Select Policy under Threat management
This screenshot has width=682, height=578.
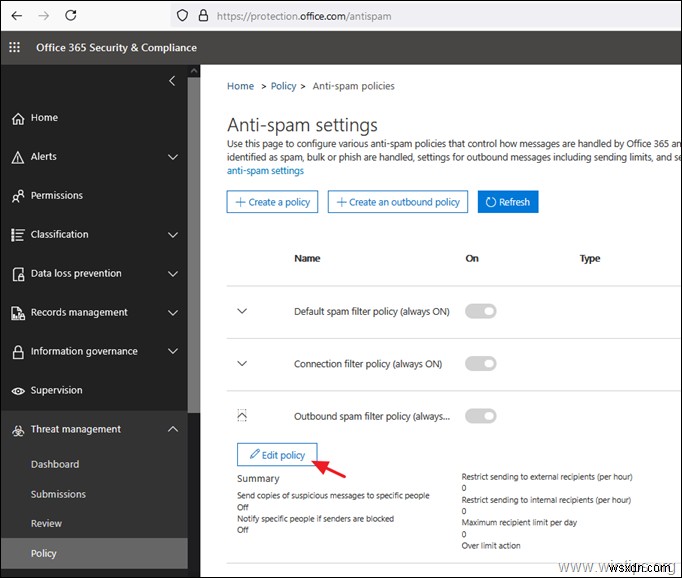coord(94,553)
